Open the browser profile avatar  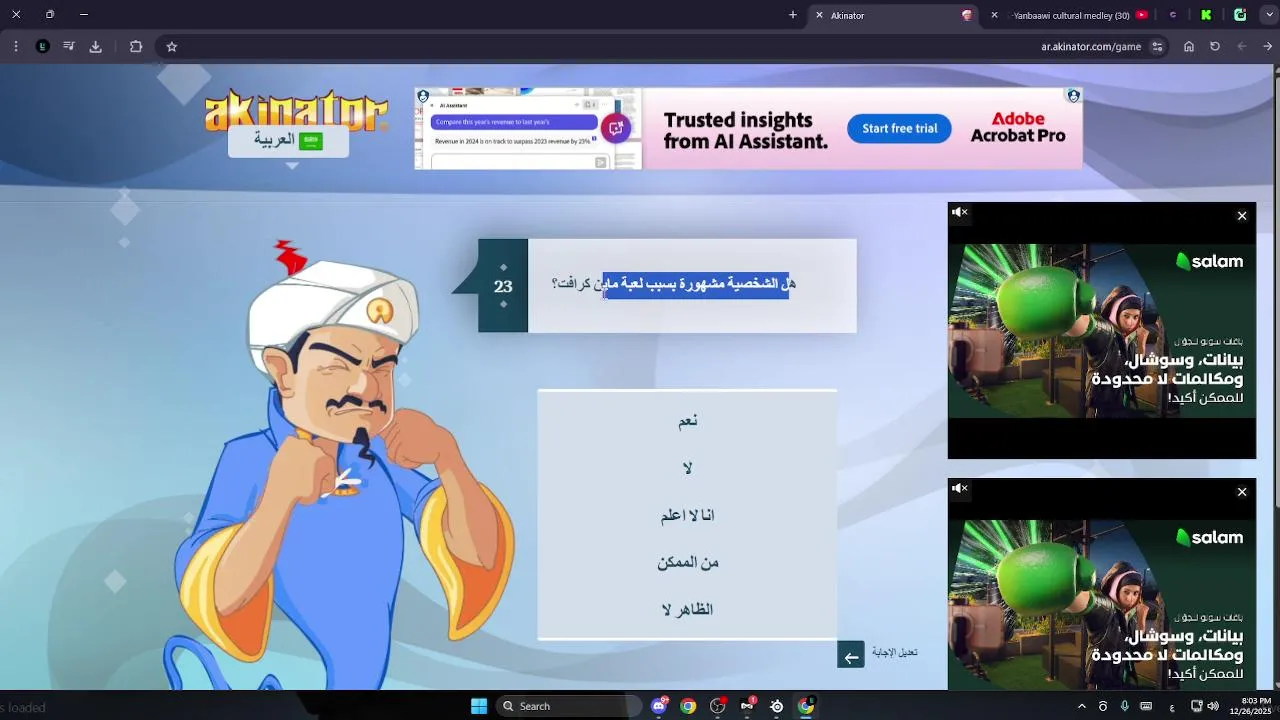(42, 46)
